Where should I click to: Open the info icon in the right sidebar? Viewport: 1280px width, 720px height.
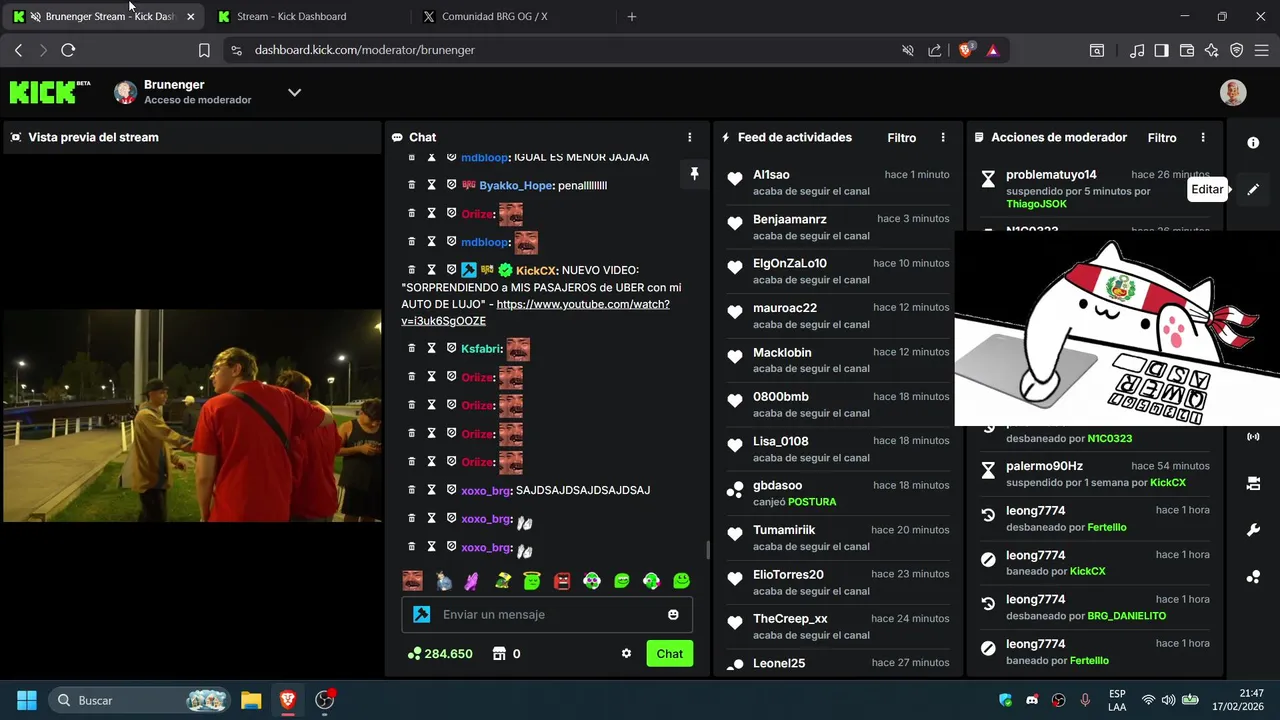click(1253, 143)
